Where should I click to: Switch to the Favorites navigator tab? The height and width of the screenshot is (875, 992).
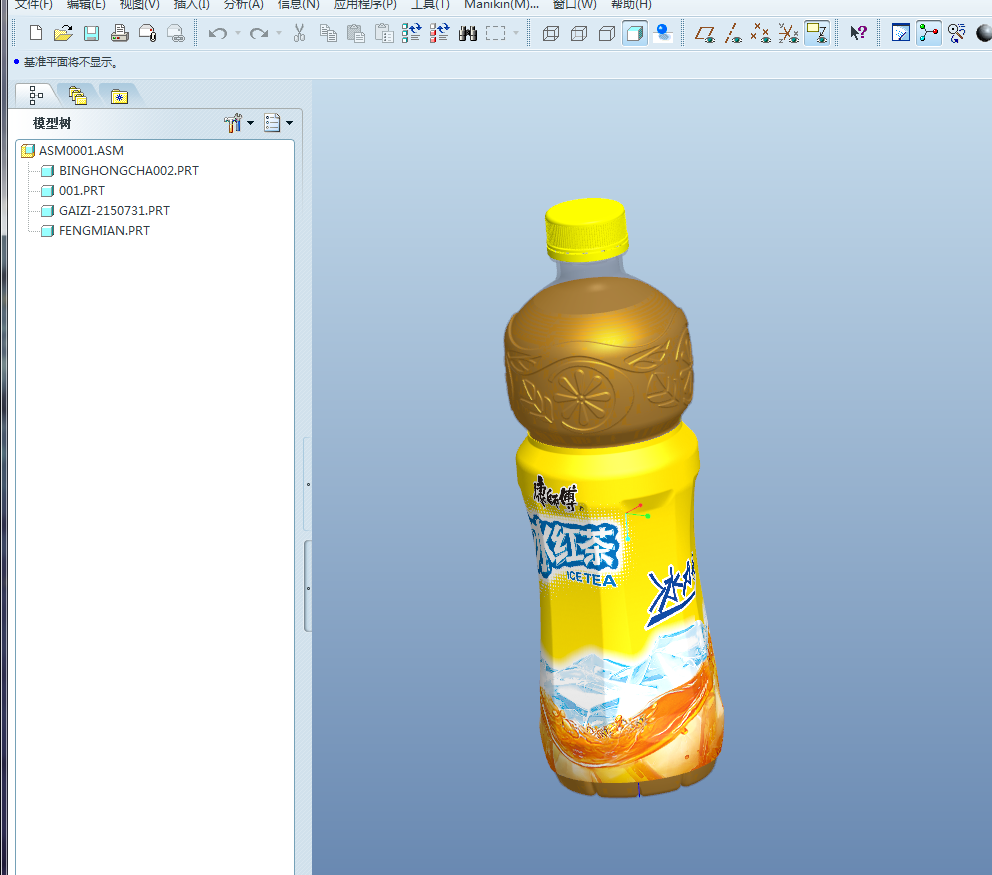[119, 96]
